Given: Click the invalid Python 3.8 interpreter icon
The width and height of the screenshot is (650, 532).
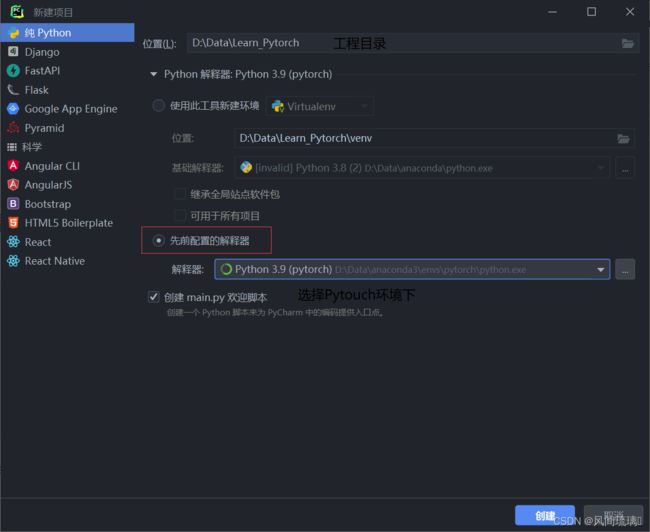Looking at the screenshot, I should coord(246,168).
